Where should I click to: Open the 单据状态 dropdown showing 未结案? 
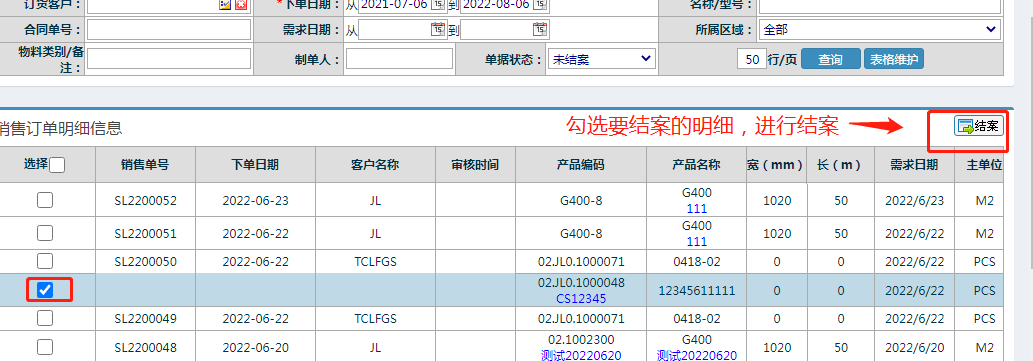(x=601, y=59)
